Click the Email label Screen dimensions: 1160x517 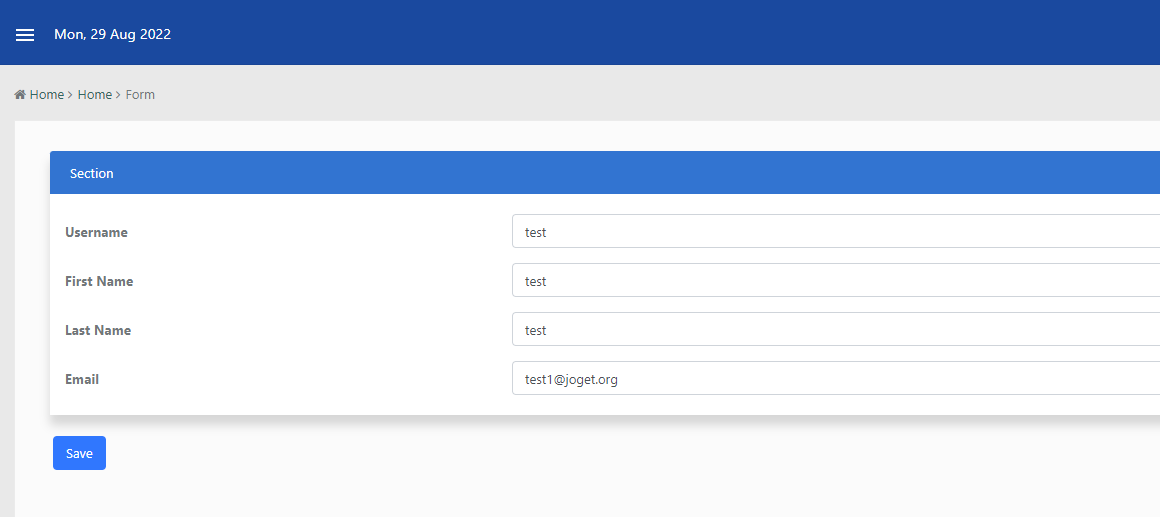82,379
